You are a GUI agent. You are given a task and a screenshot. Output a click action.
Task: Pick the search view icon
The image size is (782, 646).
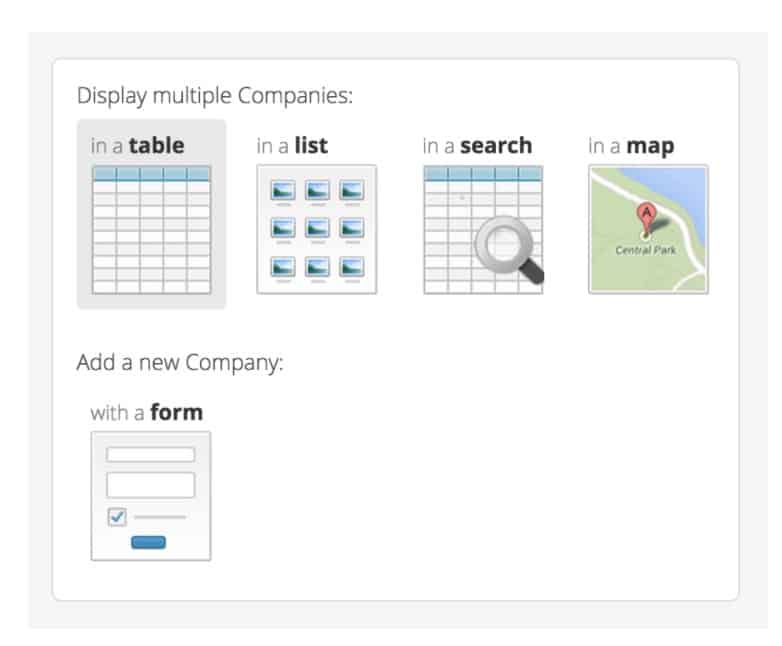pos(482,230)
